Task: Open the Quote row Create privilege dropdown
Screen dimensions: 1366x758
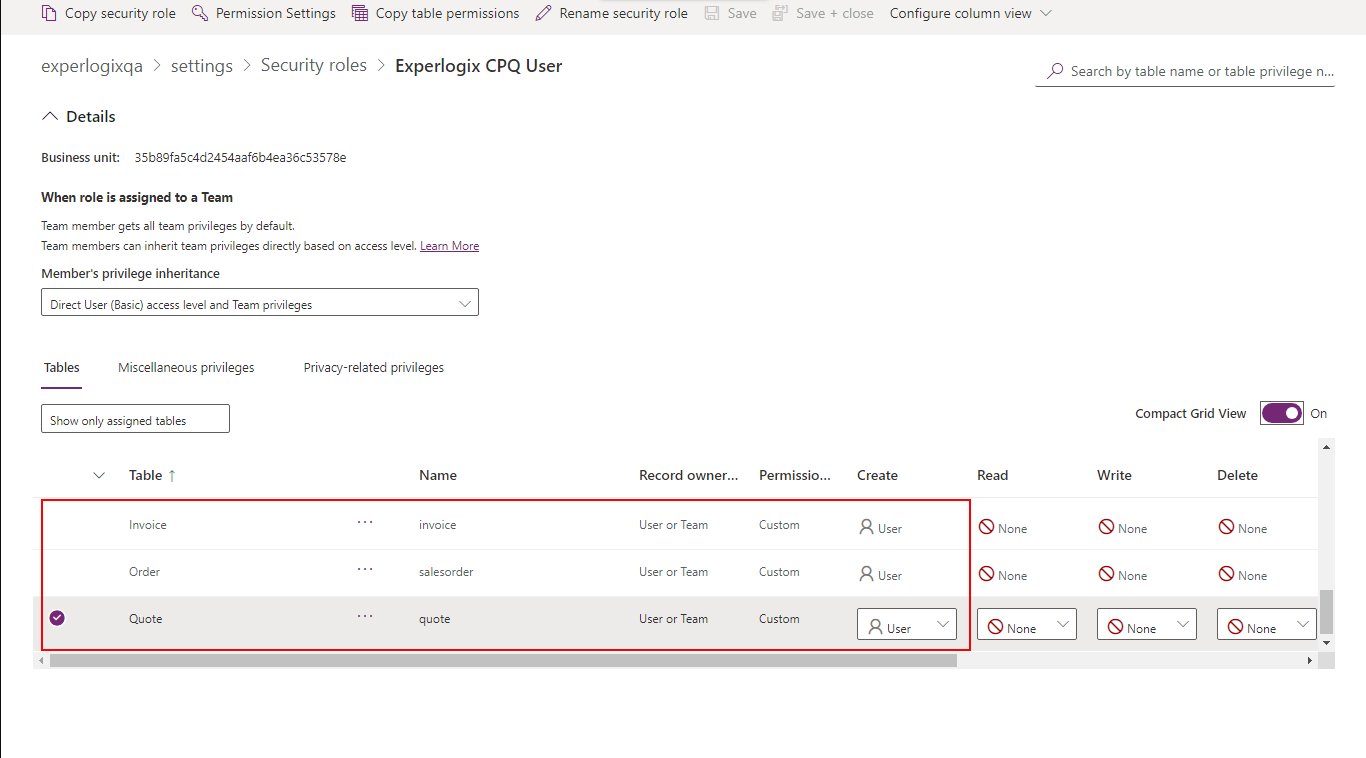Action: click(907, 625)
